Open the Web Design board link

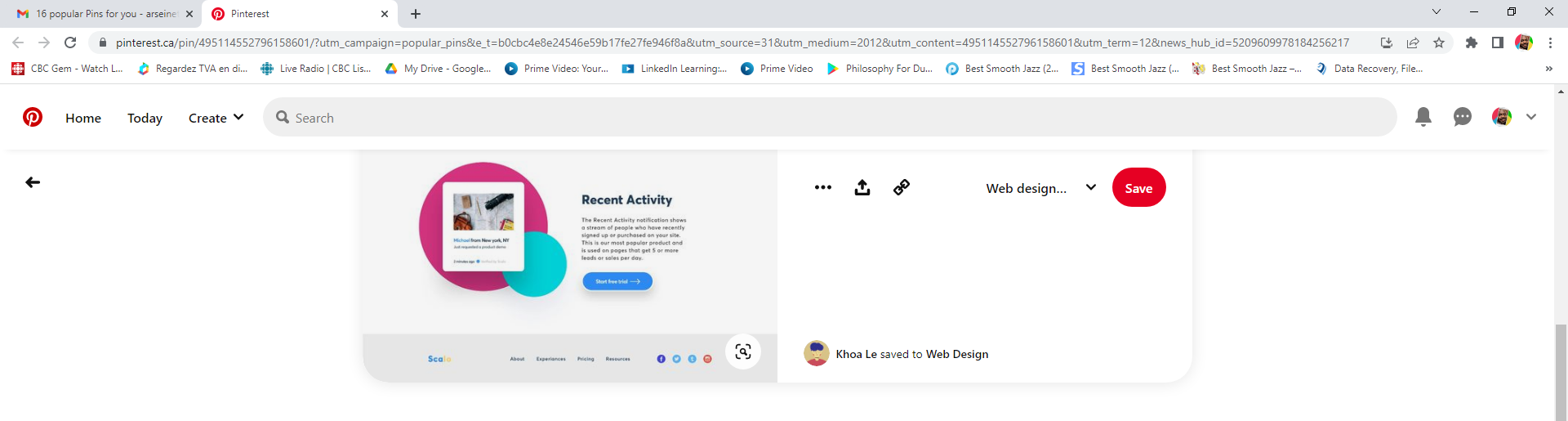[956, 354]
